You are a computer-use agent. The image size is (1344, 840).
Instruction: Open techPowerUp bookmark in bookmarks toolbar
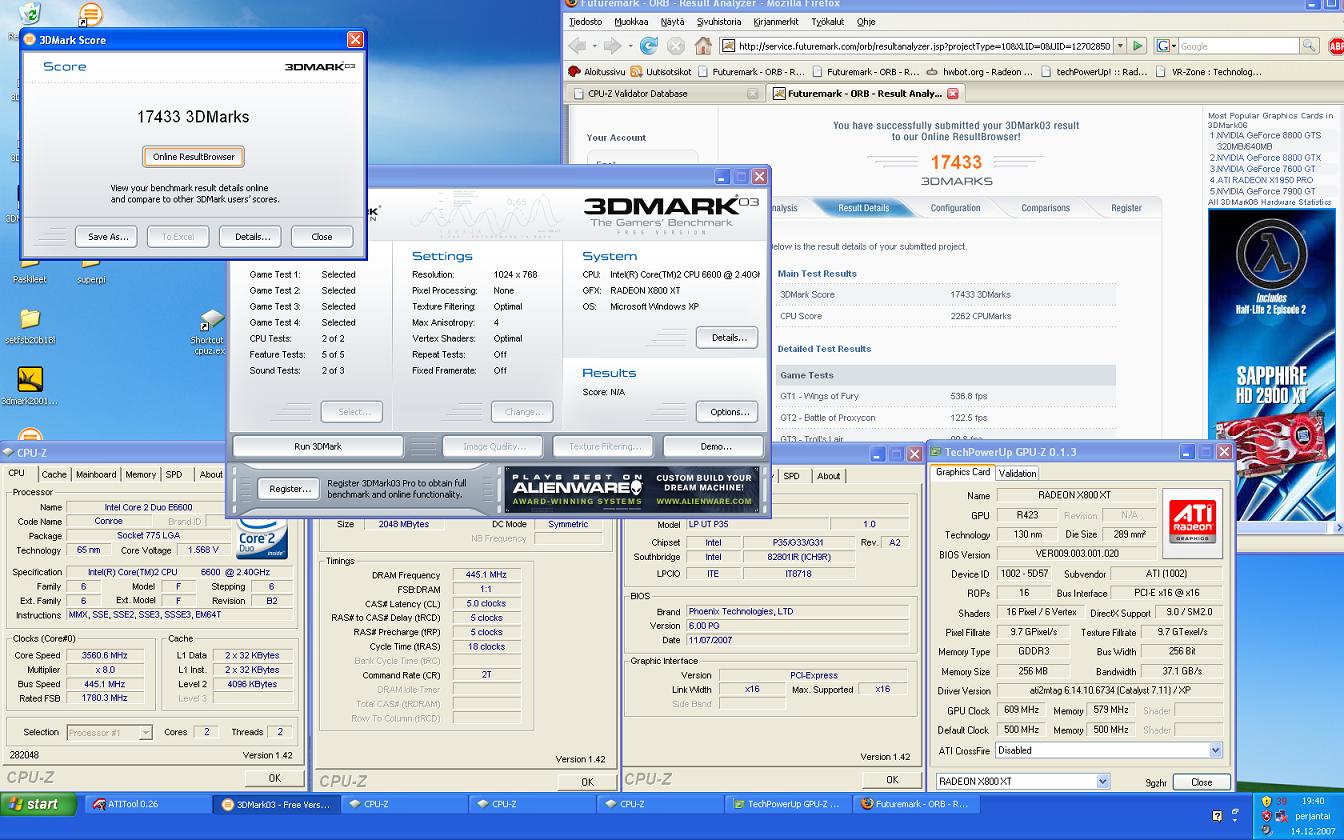tap(1094, 72)
